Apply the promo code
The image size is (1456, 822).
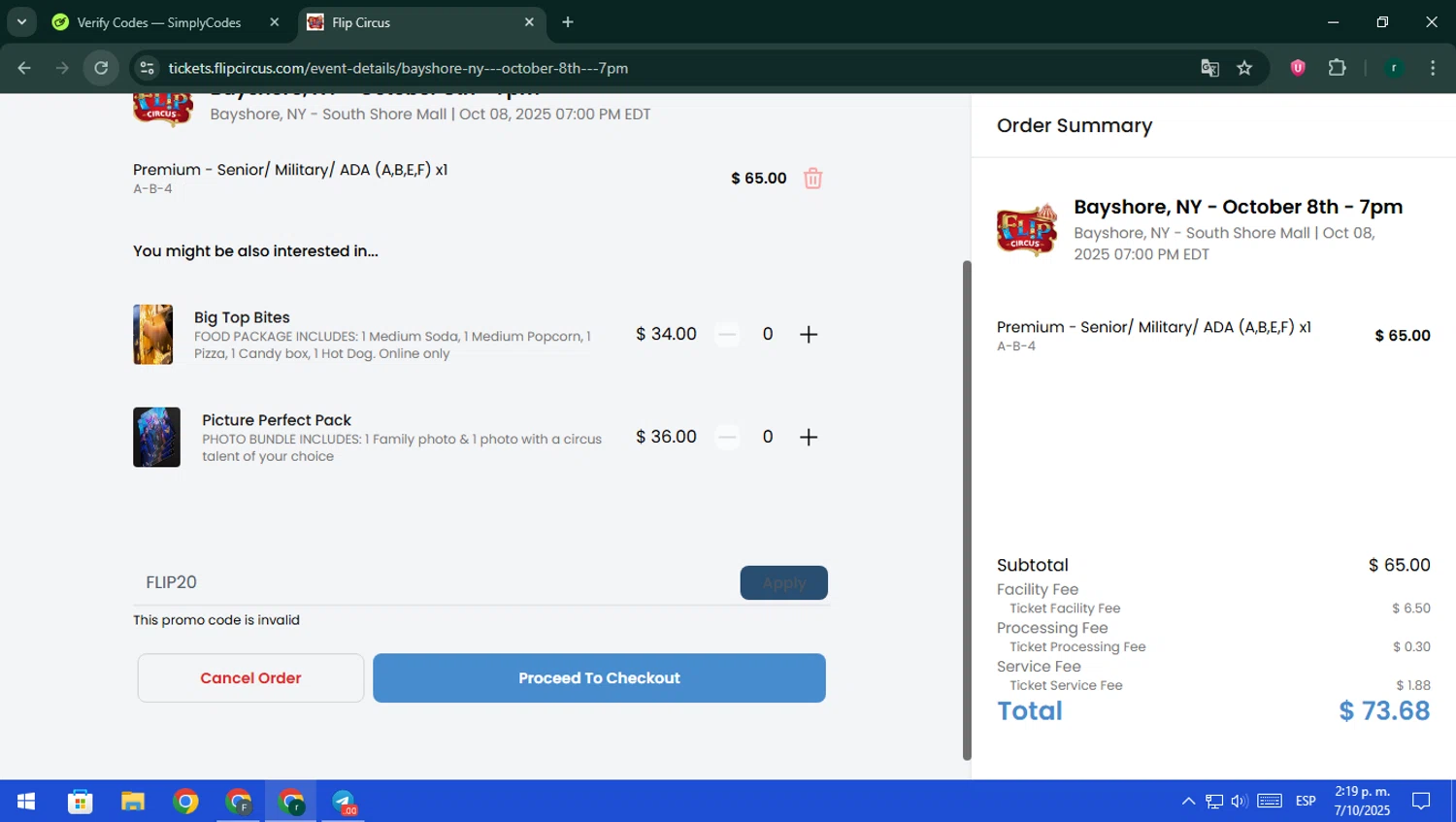pos(784,583)
